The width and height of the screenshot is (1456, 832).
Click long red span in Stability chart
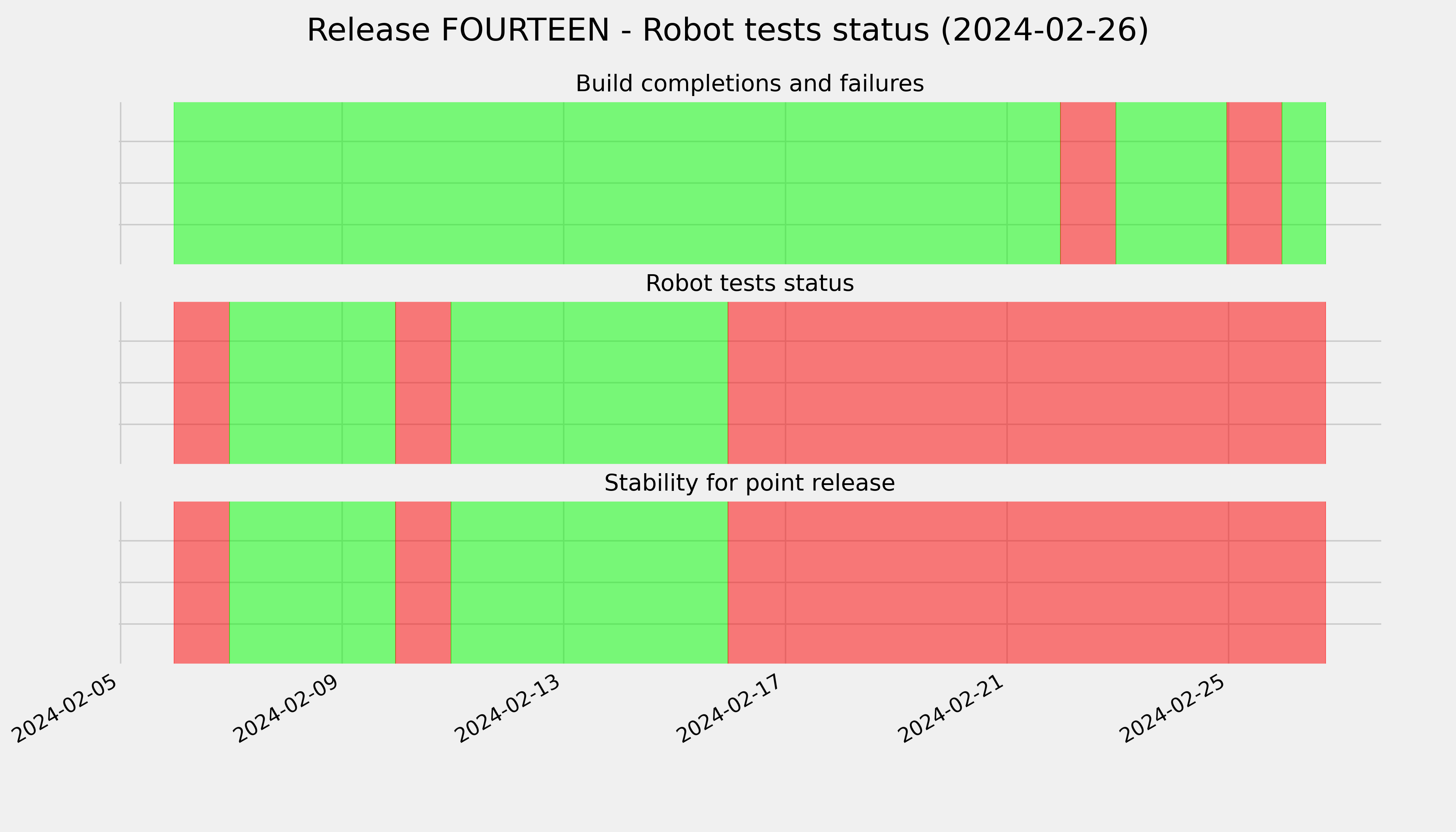tap(1027, 582)
